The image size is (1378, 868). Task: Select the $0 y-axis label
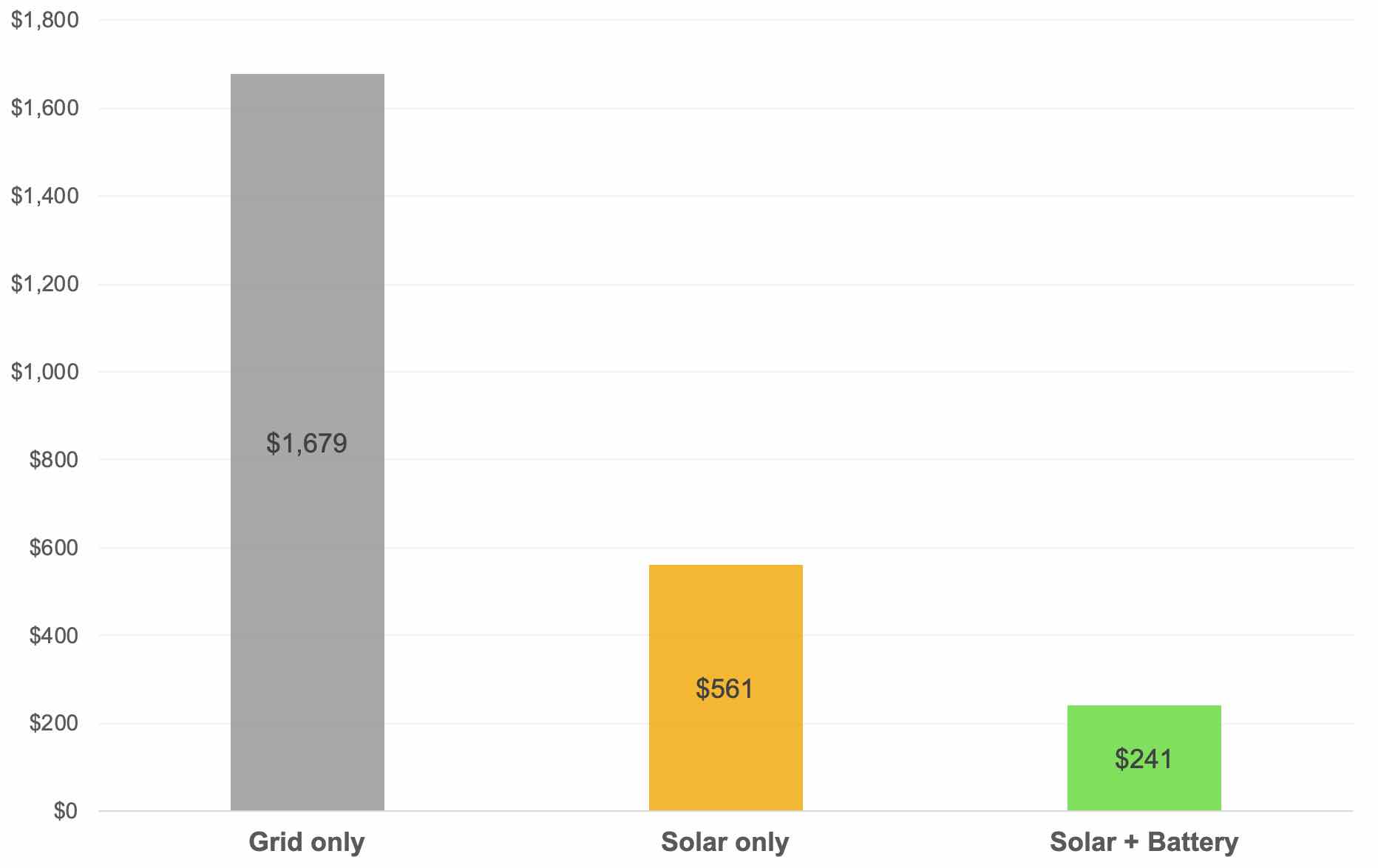[x=65, y=811]
